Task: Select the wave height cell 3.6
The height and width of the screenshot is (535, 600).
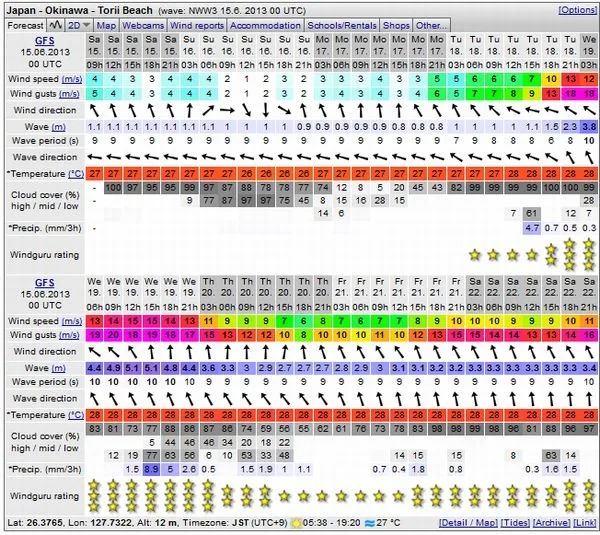Action: point(209,368)
